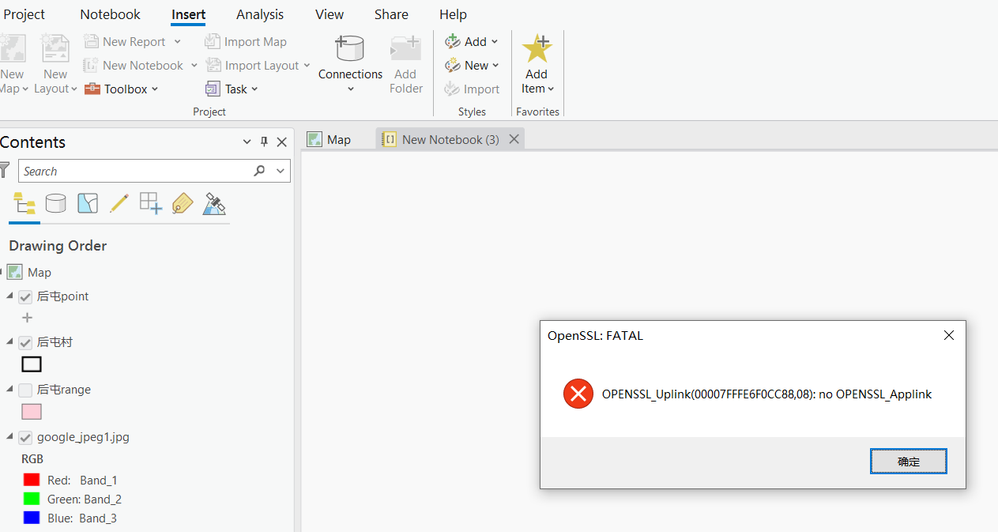The width and height of the screenshot is (998, 532).
Task: Click the search magnifier in Contents
Action: (259, 171)
